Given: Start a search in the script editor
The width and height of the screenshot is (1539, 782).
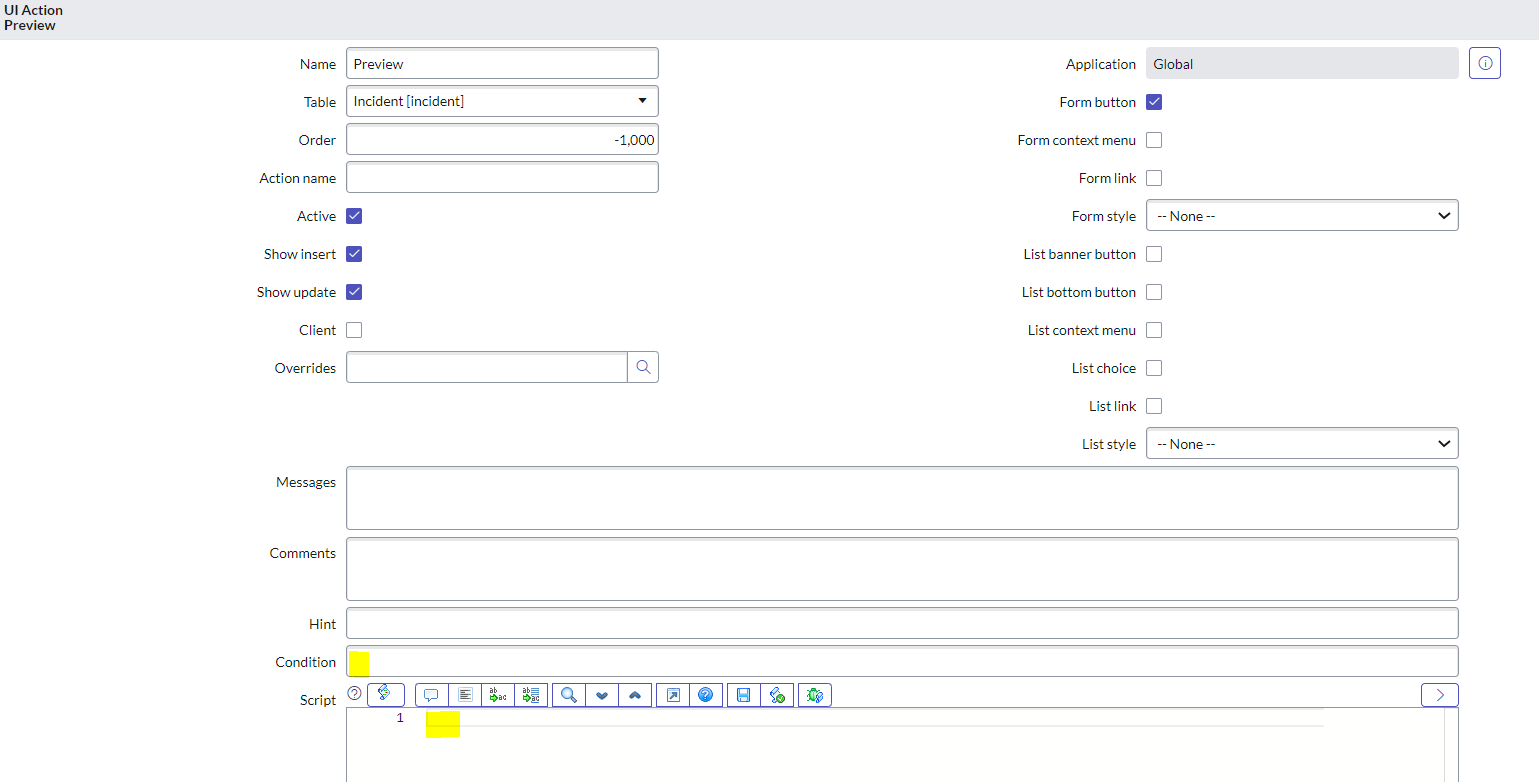Looking at the screenshot, I should [x=568, y=694].
